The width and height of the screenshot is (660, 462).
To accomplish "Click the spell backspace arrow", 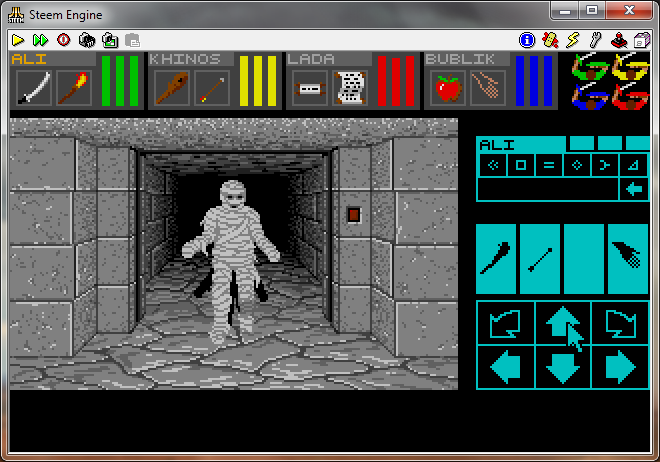I will point(634,189).
